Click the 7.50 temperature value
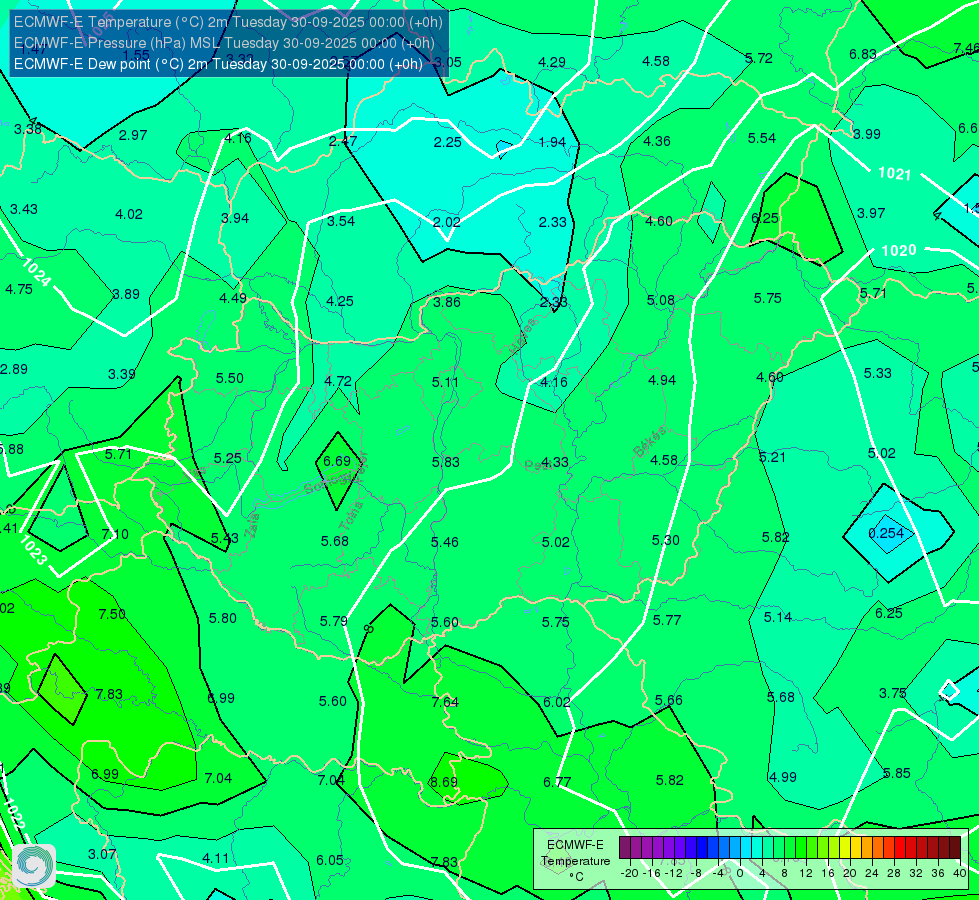Screen dimensions: 979x900 pos(112,614)
